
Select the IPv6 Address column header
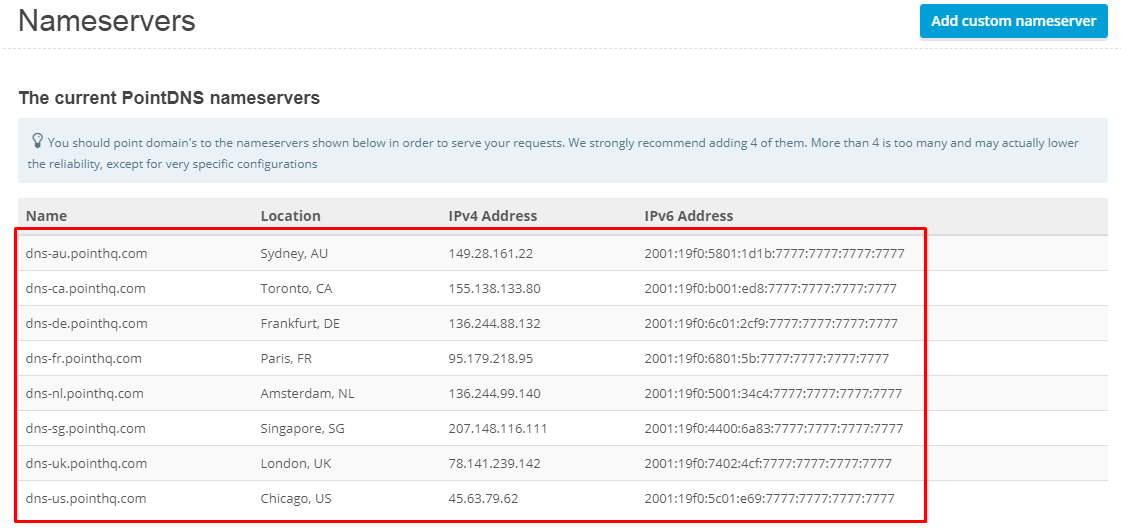point(688,216)
